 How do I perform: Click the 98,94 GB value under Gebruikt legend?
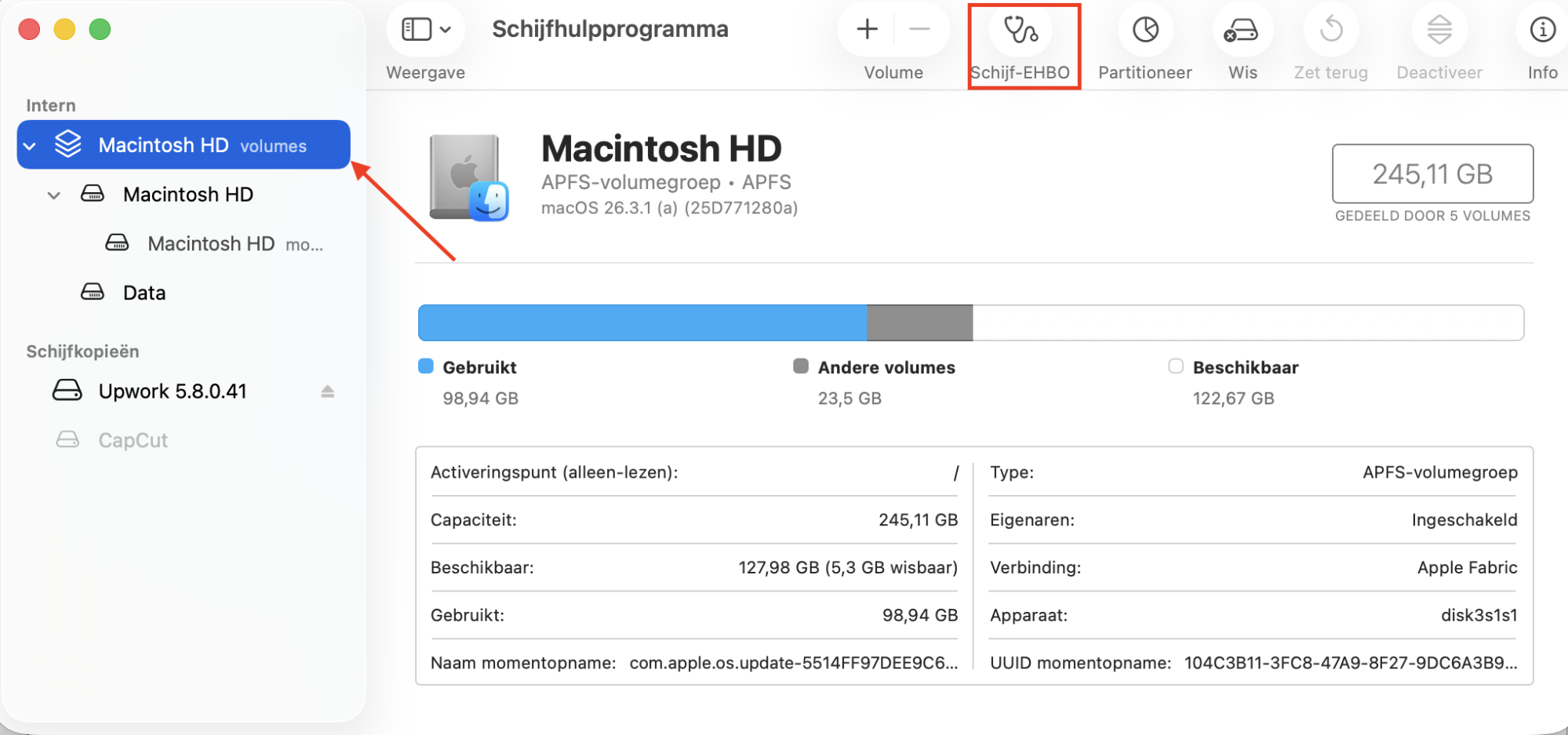point(480,398)
